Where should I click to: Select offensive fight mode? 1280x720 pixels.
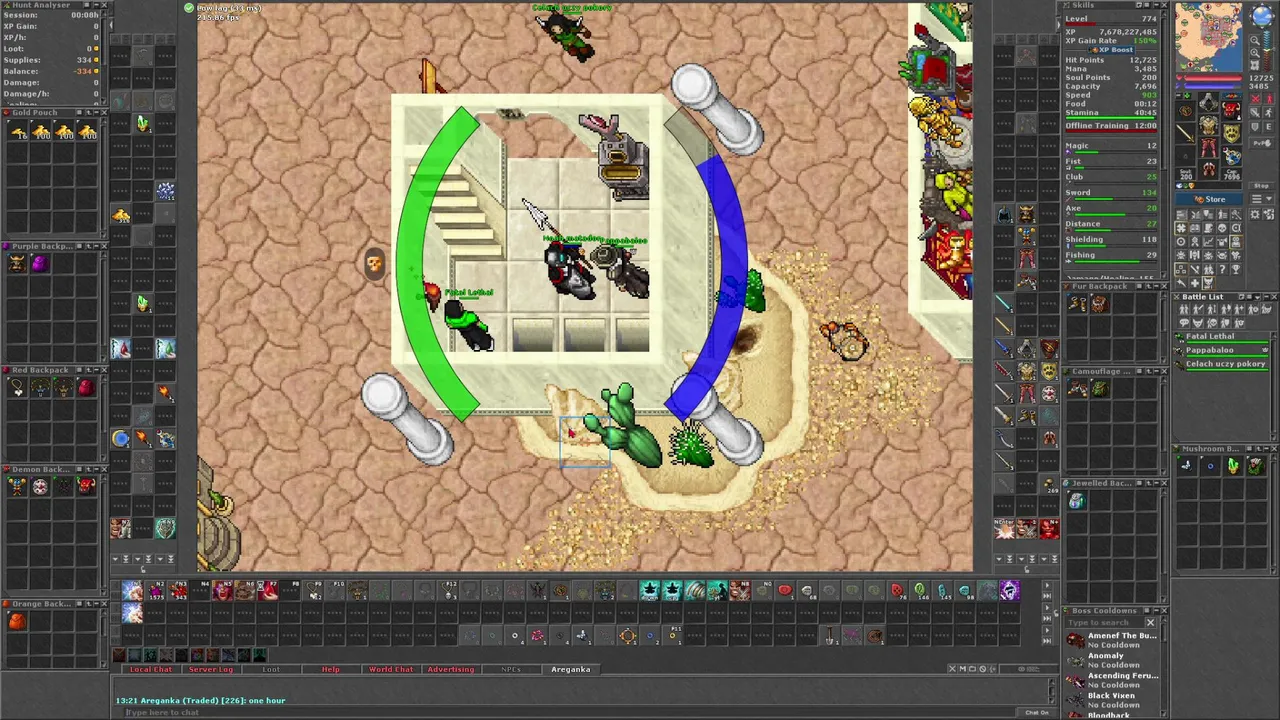[x=1255, y=98]
